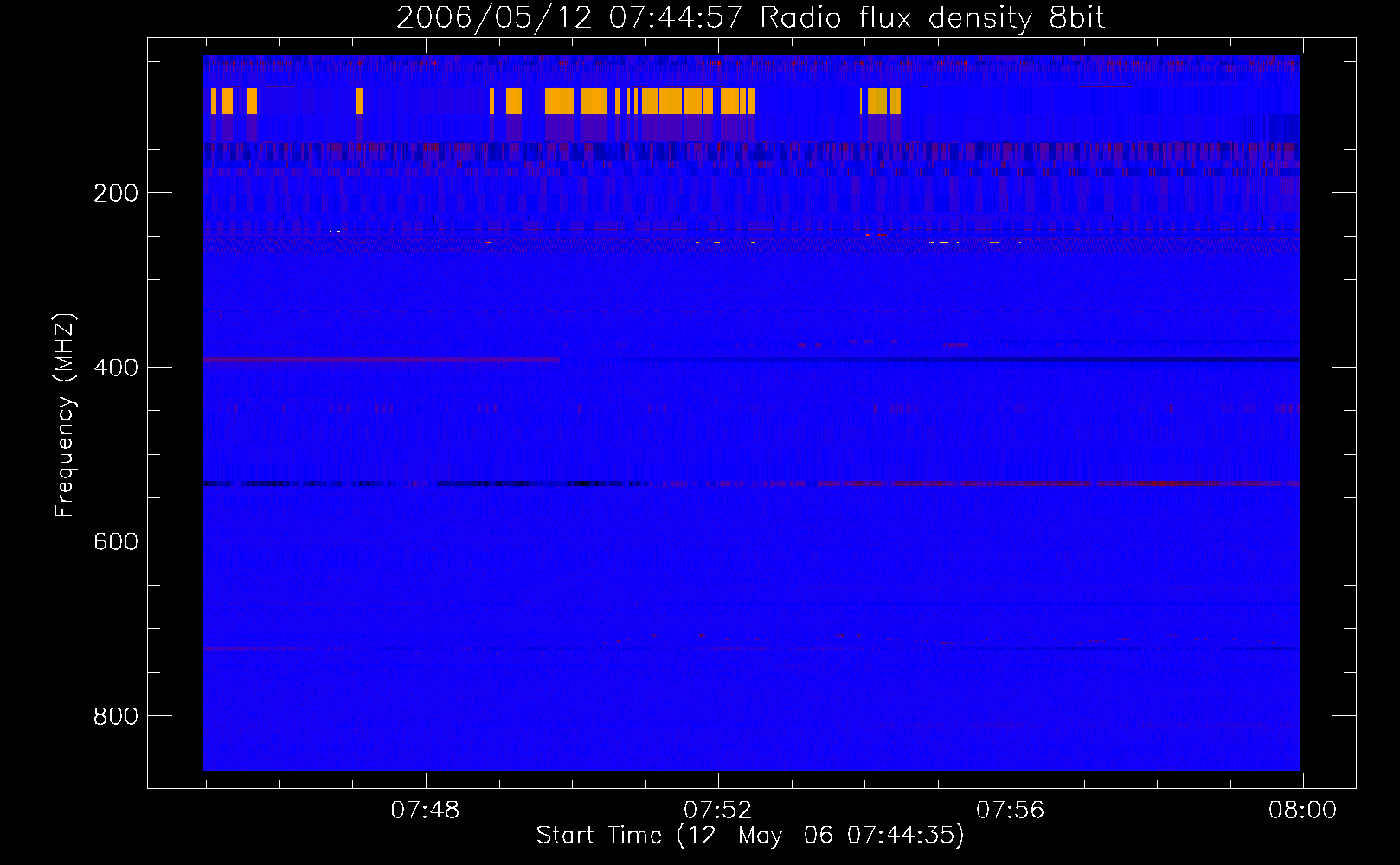
Task: Click the 07:52 time tick label
Action: coord(717,811)
